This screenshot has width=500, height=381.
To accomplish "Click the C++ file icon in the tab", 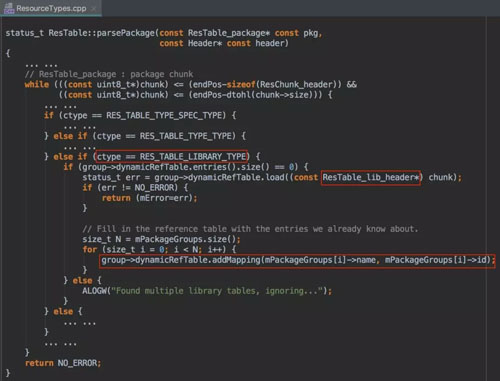I will tap(9, 9).
